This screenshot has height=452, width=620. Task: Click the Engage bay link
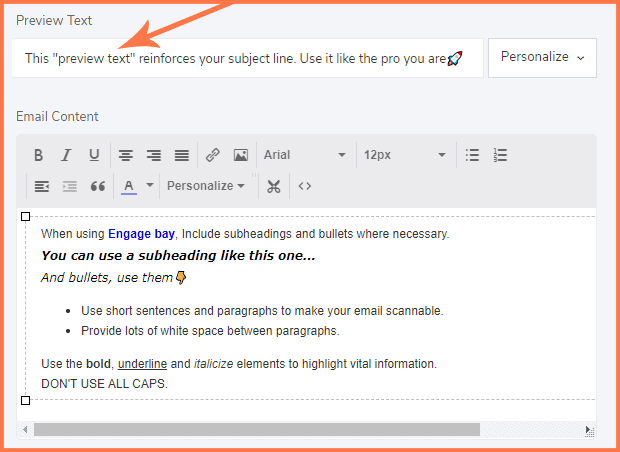click(x=141, y=234)
